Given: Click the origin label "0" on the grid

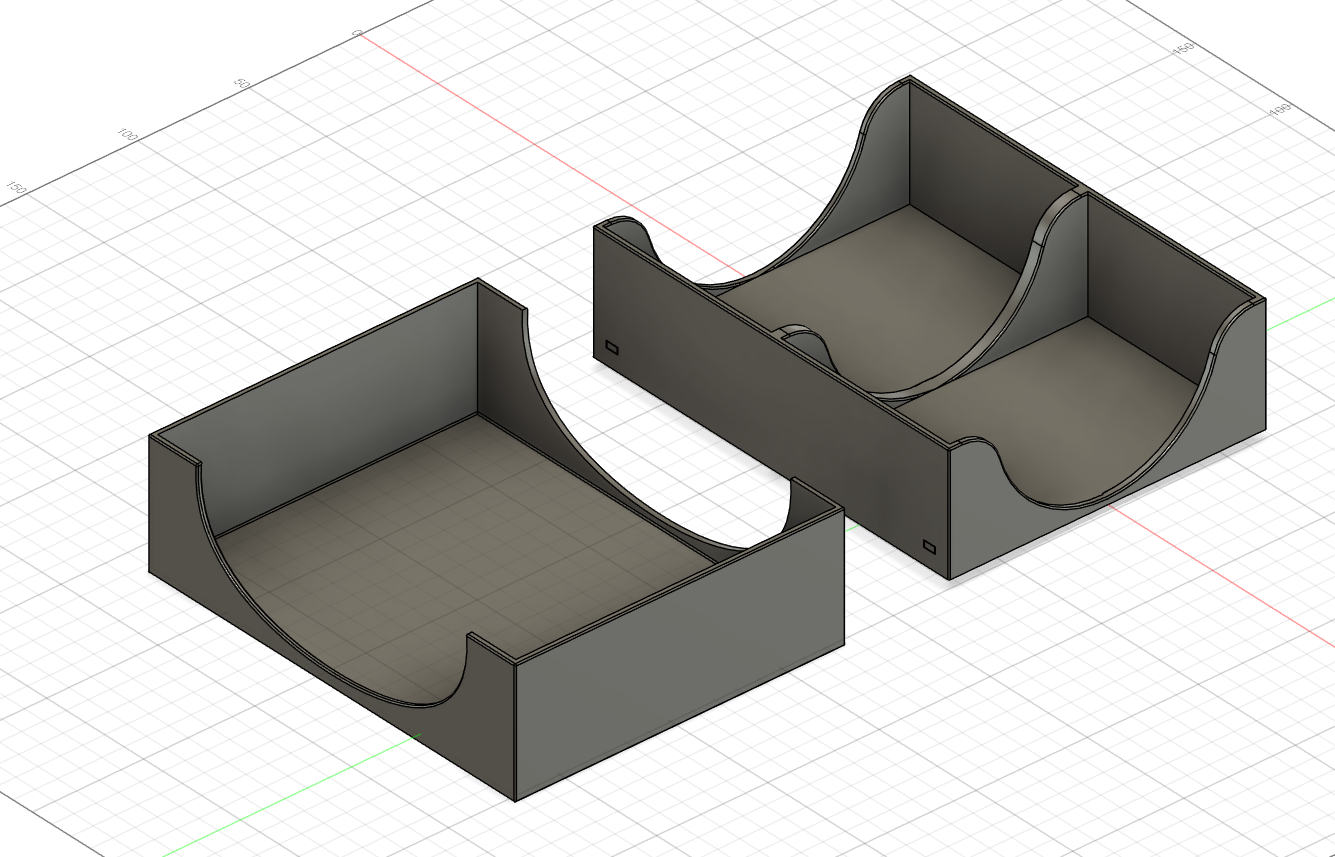Looking at the screenshot, I should tap(356, 33).
